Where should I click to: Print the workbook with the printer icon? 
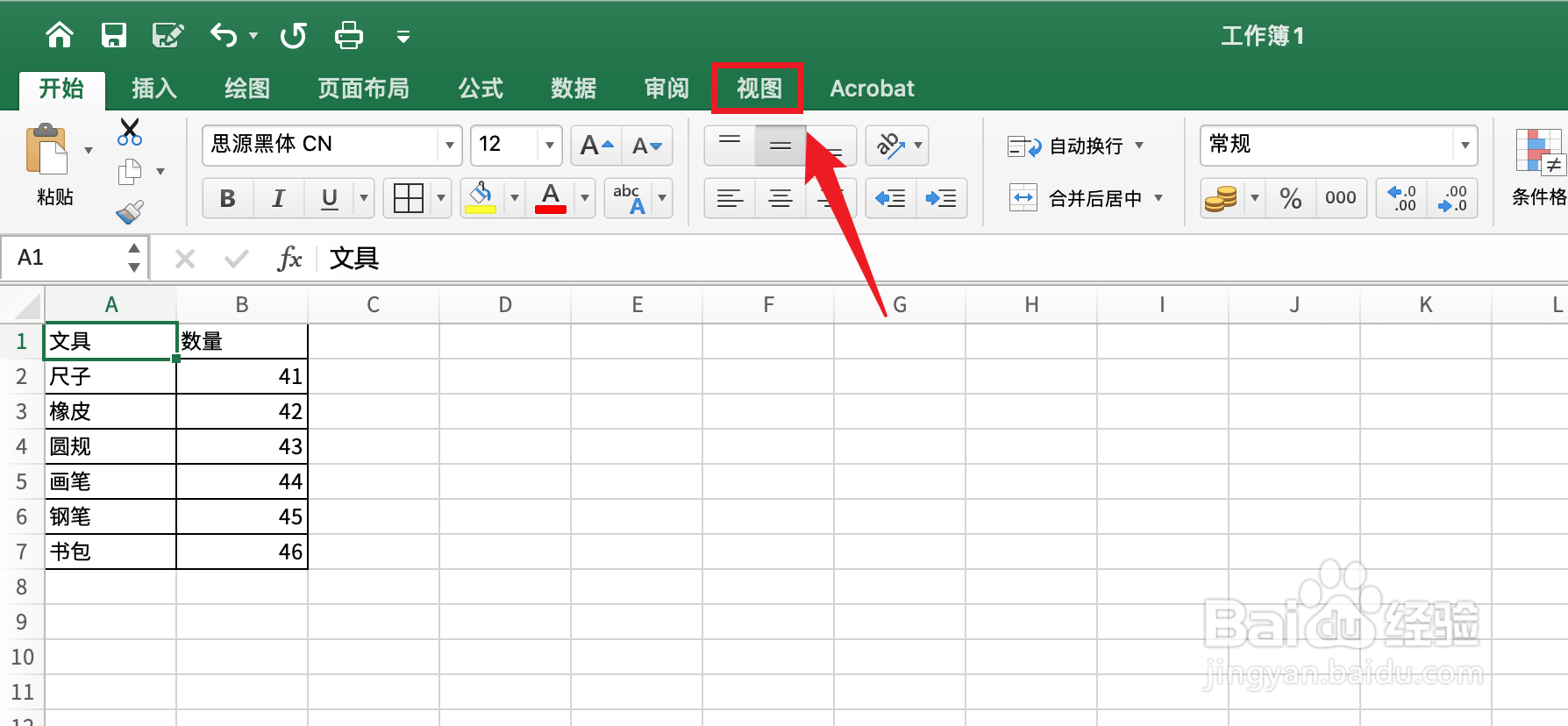[x=349, y=35]
